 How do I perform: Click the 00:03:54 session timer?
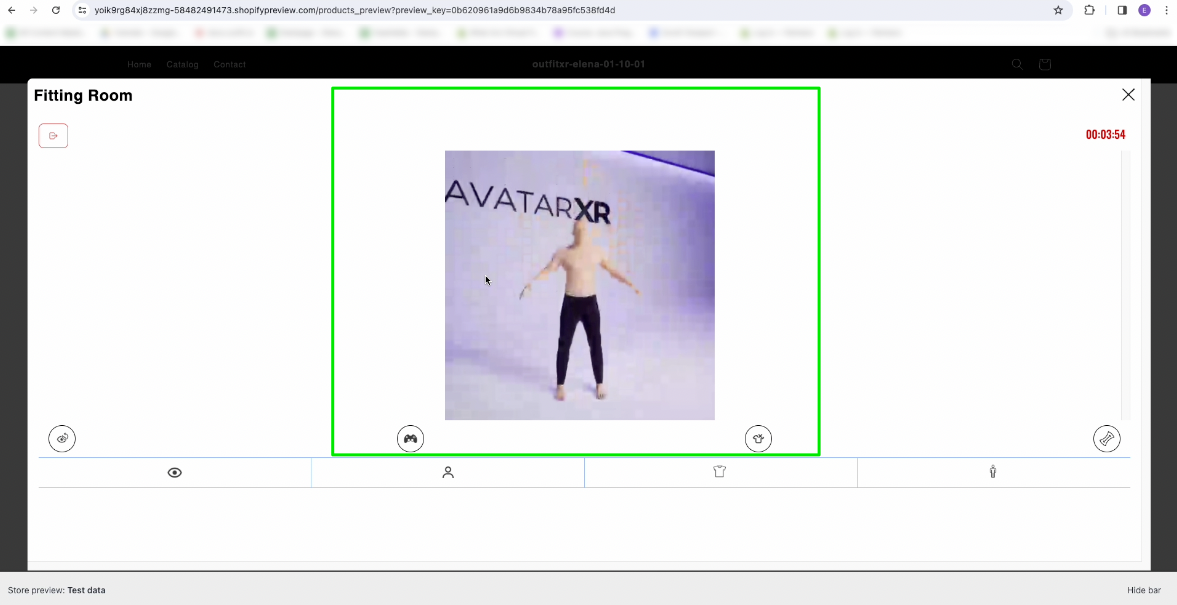click(x=1105, y=135)
